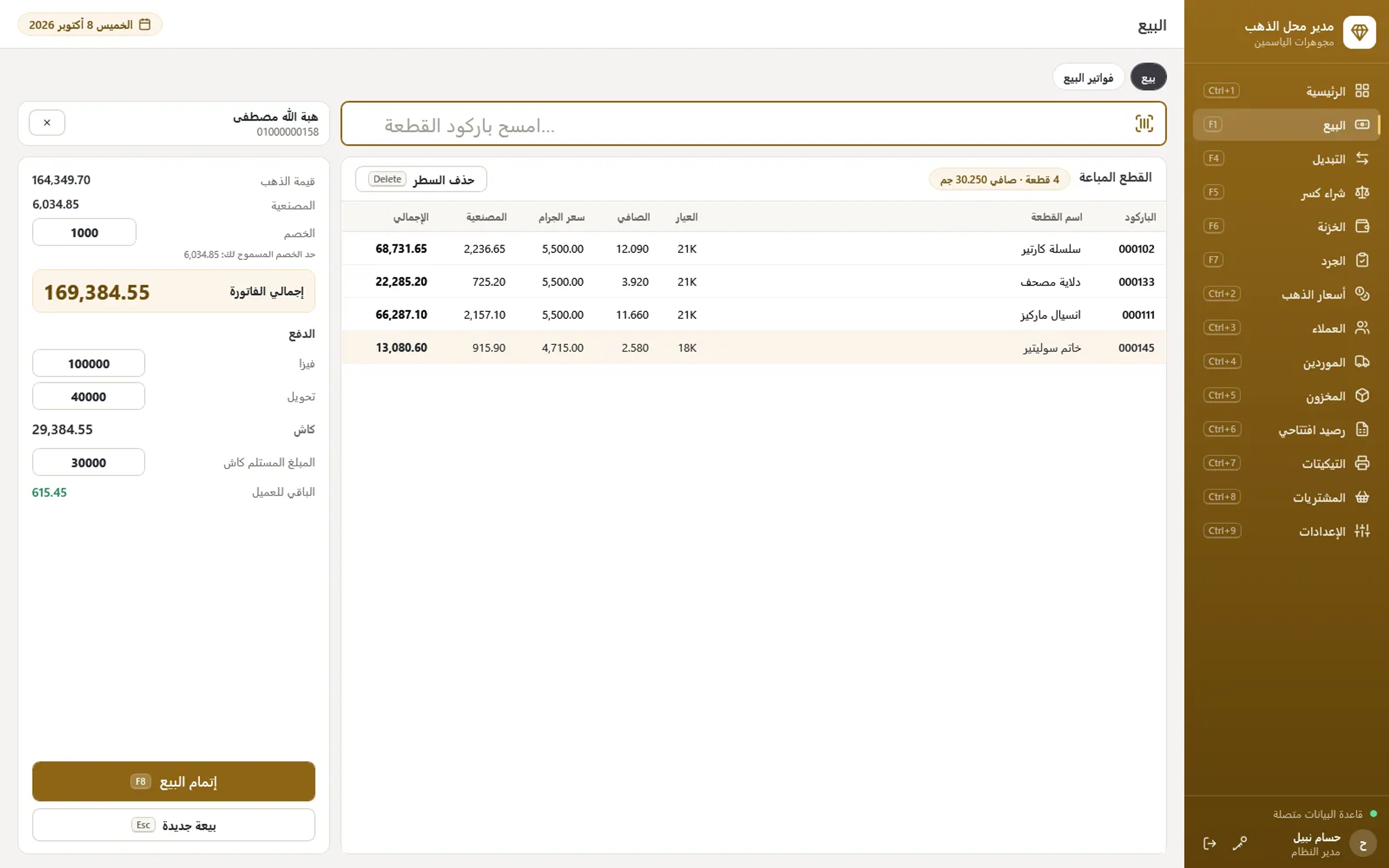This screenshot has width=1389, height=868.
Task: Select the row دلاية مصحف
Action: coord(753,282)
